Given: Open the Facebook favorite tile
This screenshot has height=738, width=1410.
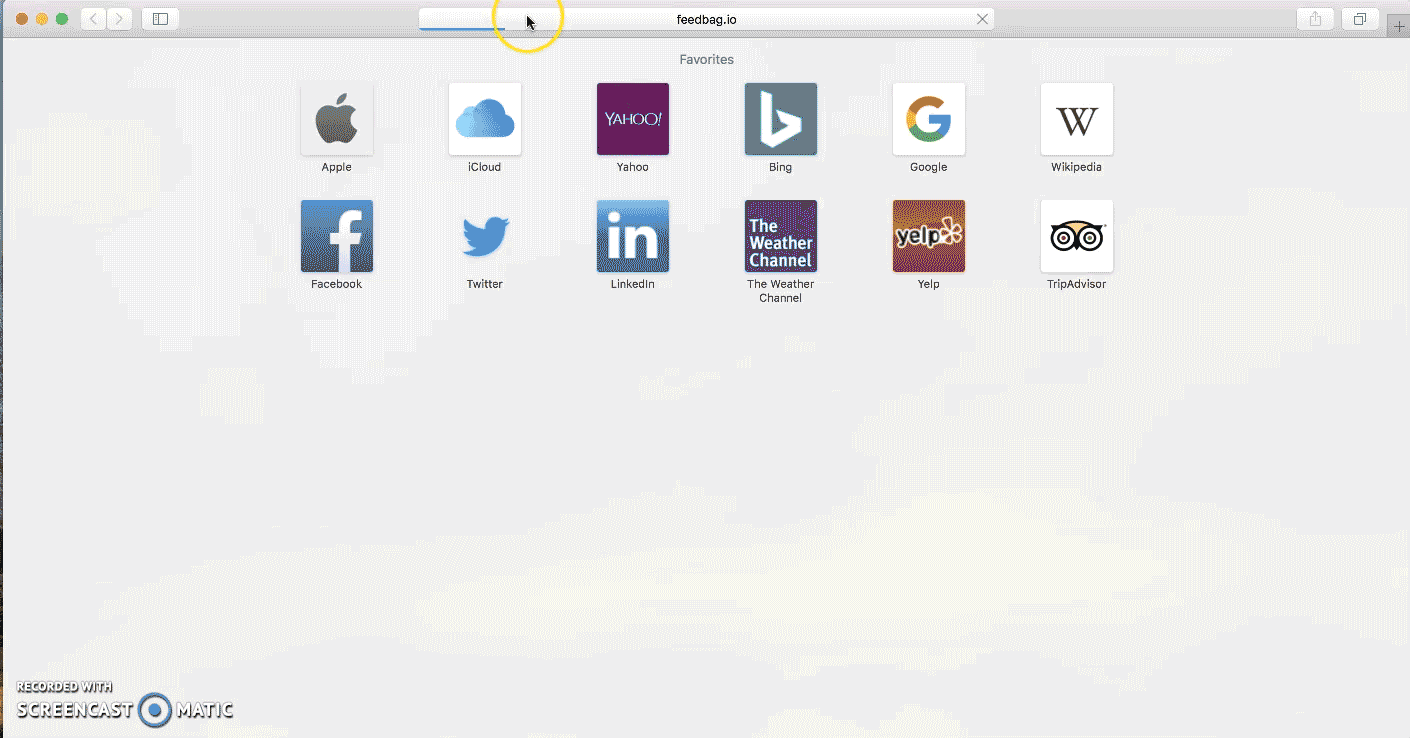Looking at the screenshot, I should 337,236.
